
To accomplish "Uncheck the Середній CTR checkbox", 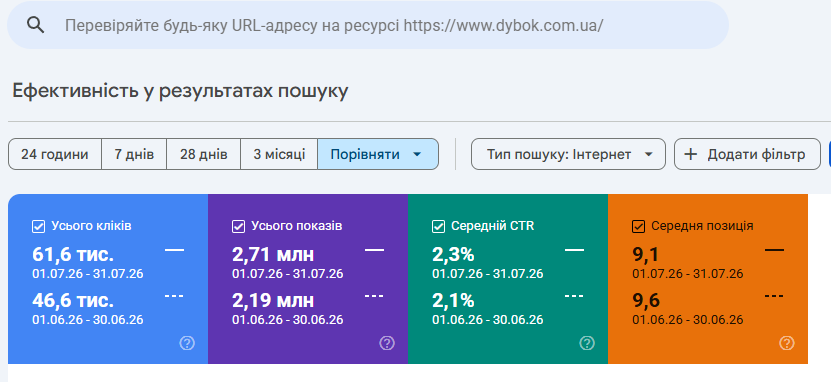I will 438,226.
